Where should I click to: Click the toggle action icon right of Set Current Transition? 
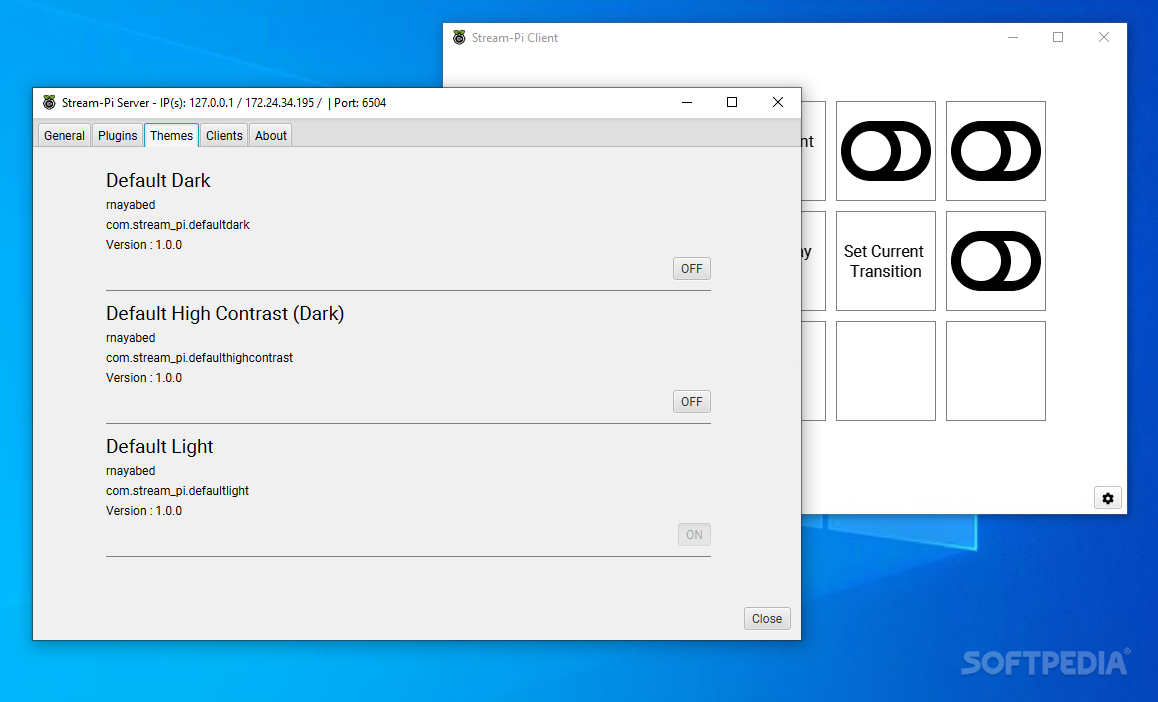click(x=996, y=261)
